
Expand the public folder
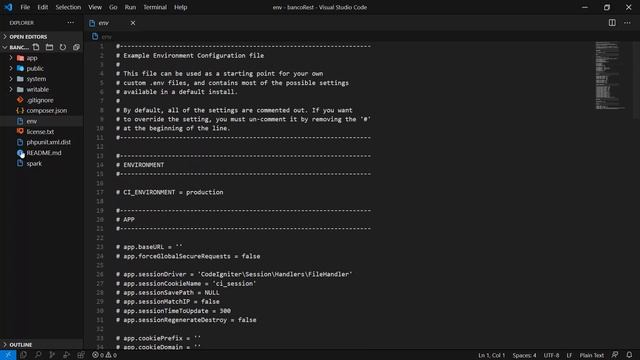[x=11, y=69]
